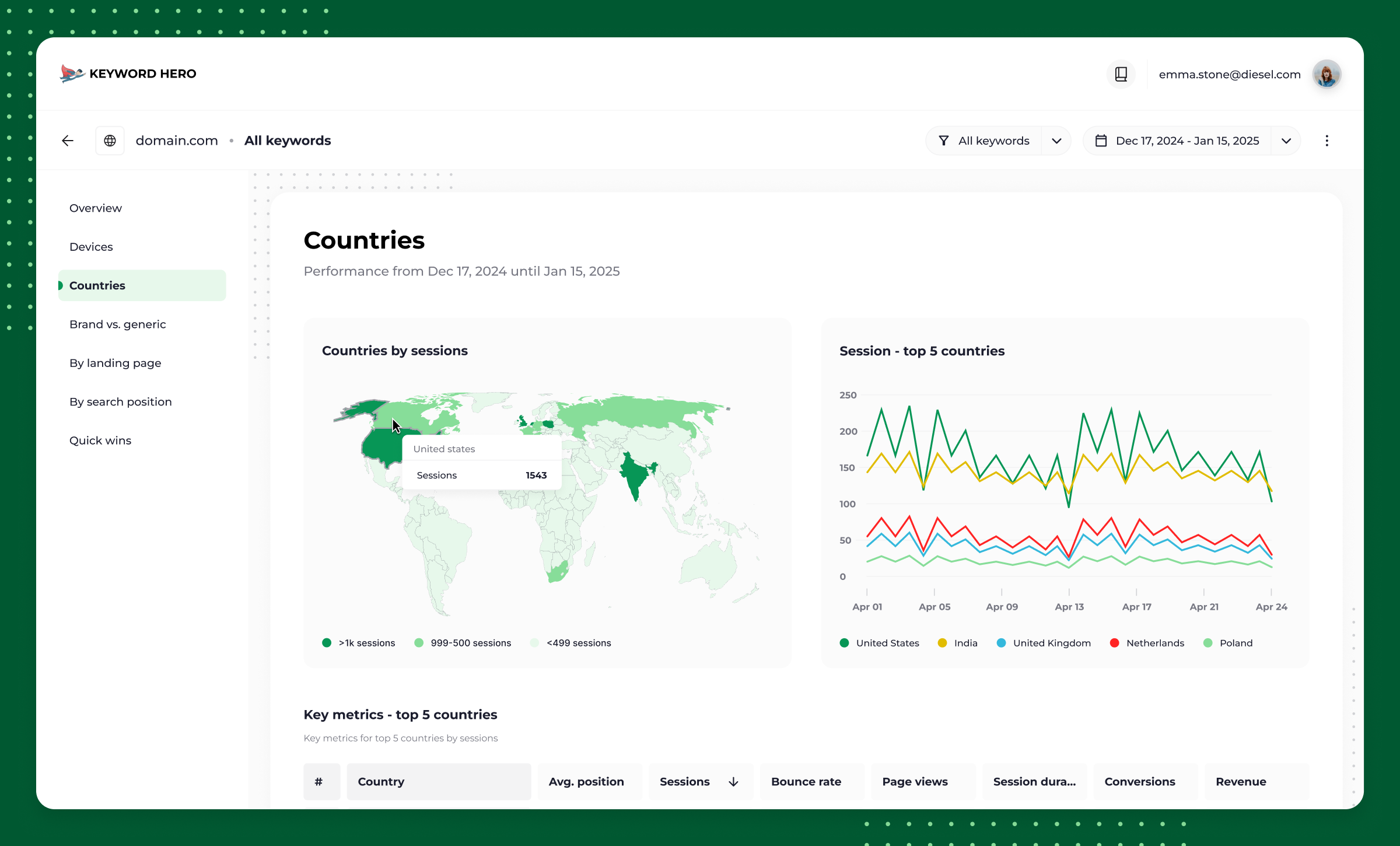Click the Dec 17, 2024 - Jan 15, 2025 date range
The width and height of the screenshot is (1400, 846).
coord(1187,141)
